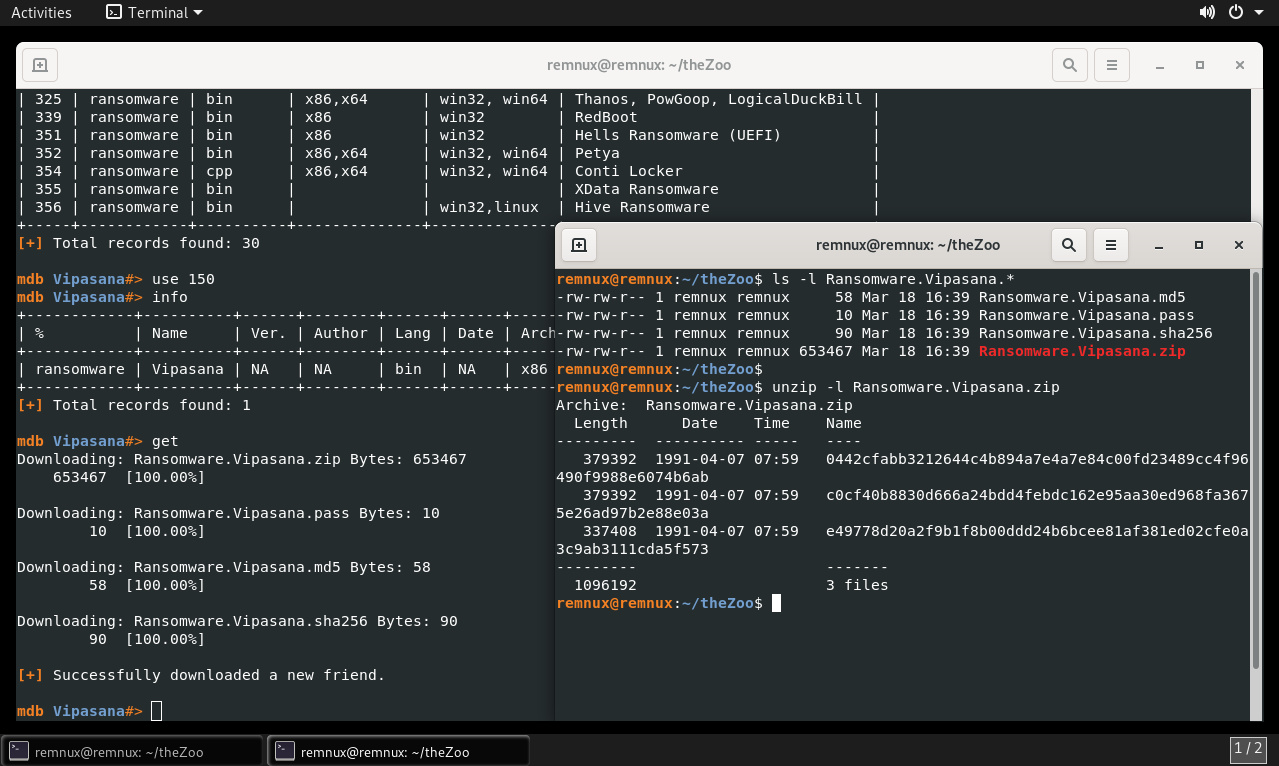Viewport: 1279px width, 766px height.
Task: Maximize the front terminal window
Action: (1199, 245)
